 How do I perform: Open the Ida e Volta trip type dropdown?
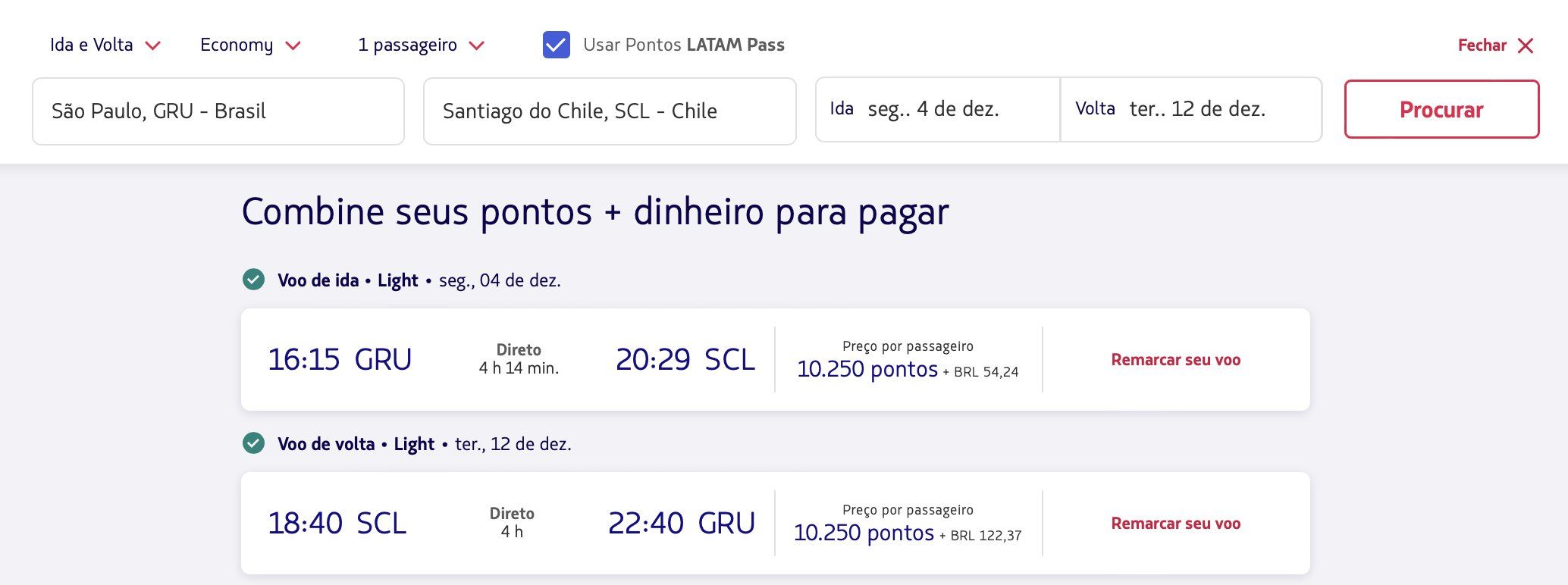[105, 45]
